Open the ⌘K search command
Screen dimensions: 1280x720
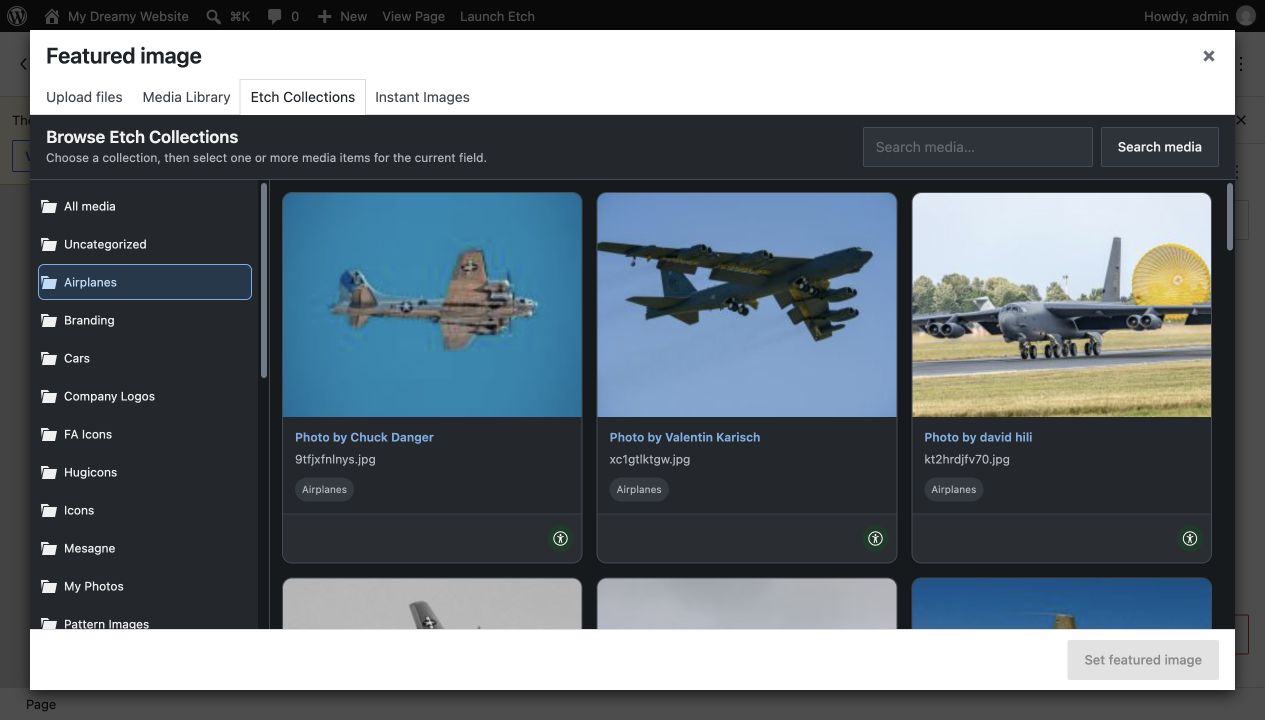228,16
